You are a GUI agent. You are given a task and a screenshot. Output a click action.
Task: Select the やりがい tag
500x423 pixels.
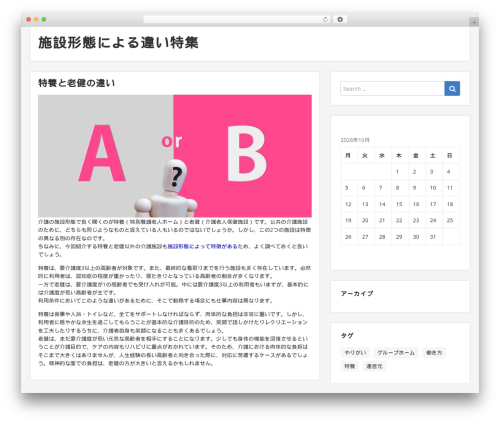coord(355,353)
